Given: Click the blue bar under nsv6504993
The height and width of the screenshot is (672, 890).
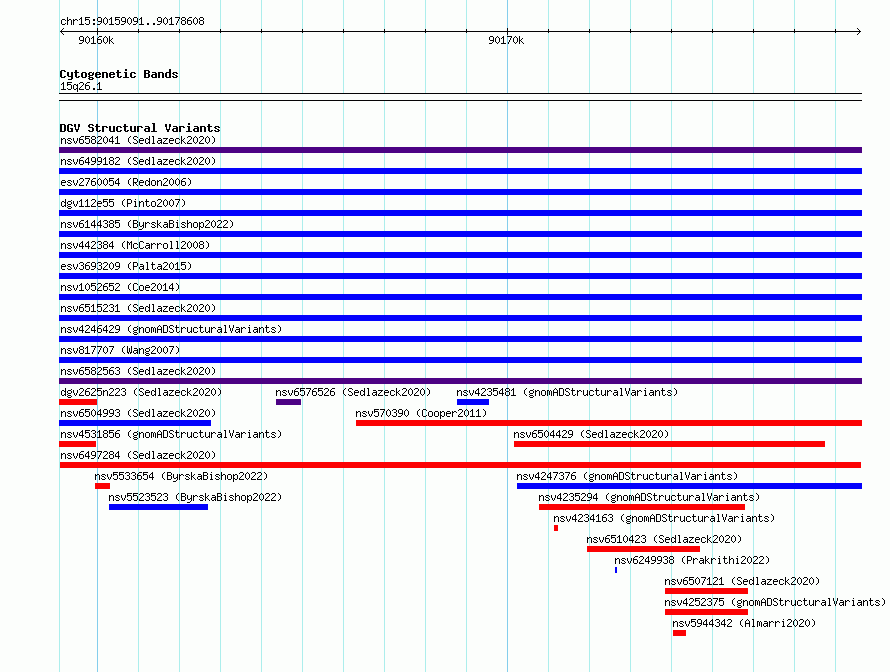Looking at the screenshot, I should (135, 423).
